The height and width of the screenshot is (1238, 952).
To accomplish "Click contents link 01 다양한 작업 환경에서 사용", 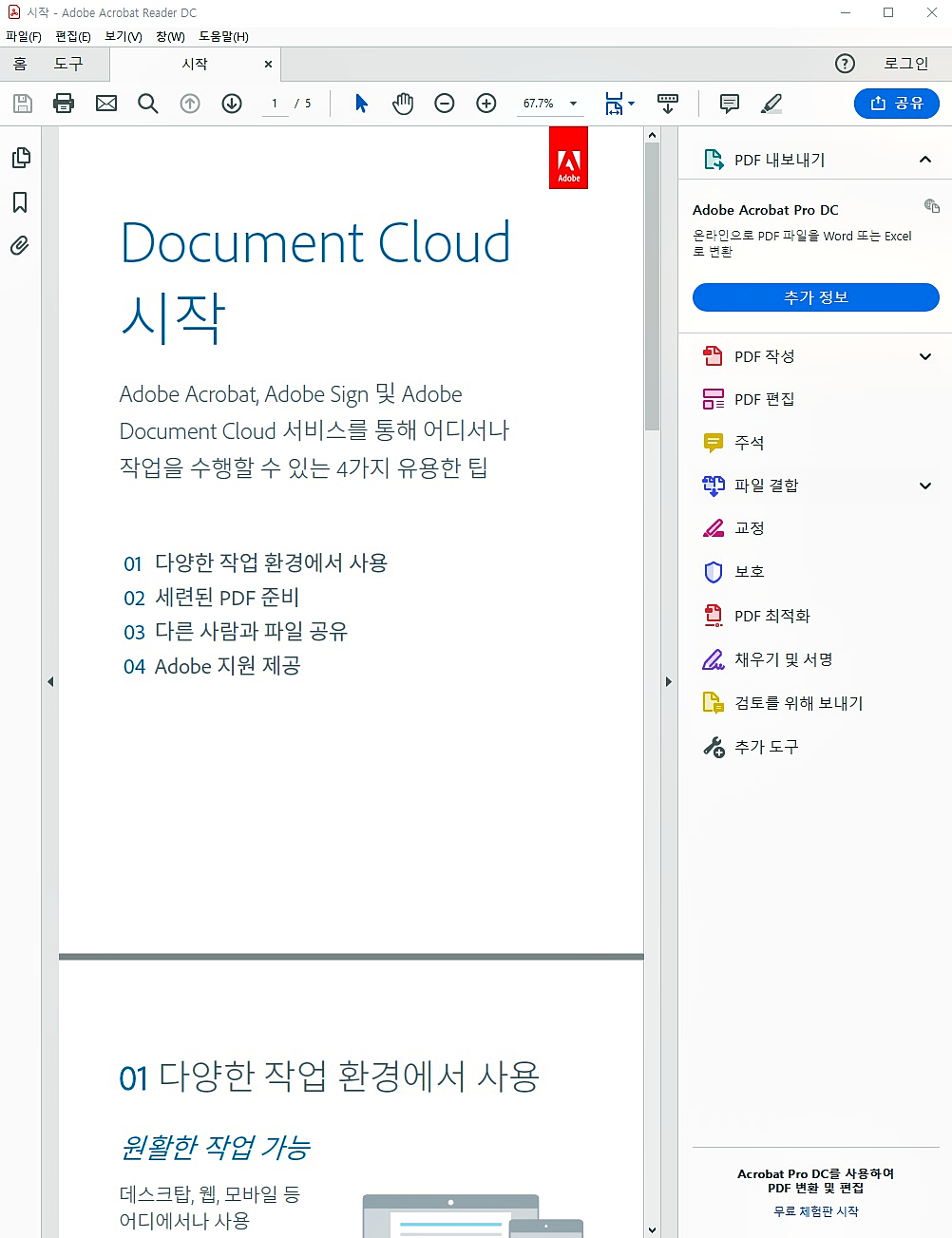I will 256,562.
